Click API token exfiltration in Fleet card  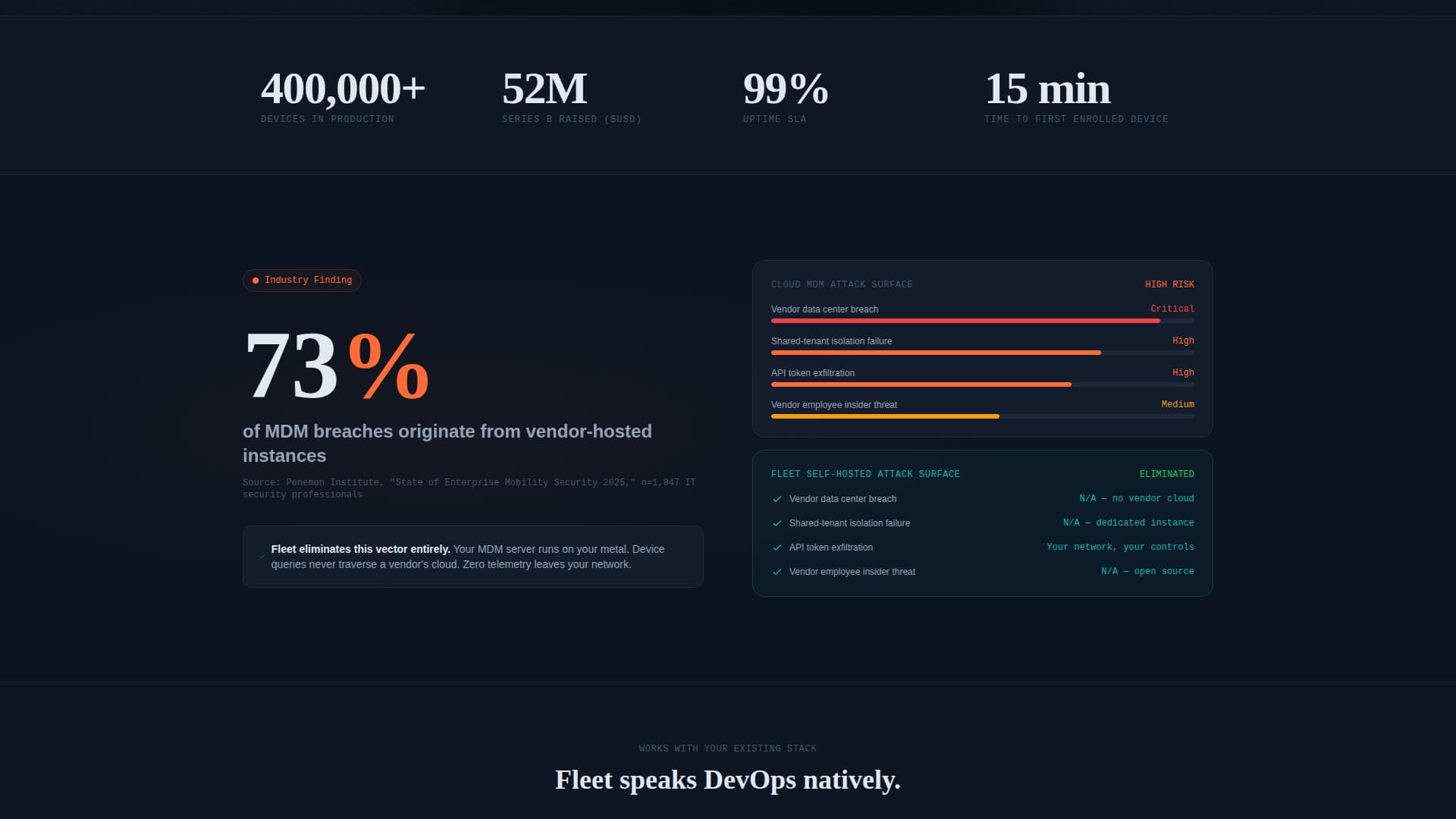[831, 548]
